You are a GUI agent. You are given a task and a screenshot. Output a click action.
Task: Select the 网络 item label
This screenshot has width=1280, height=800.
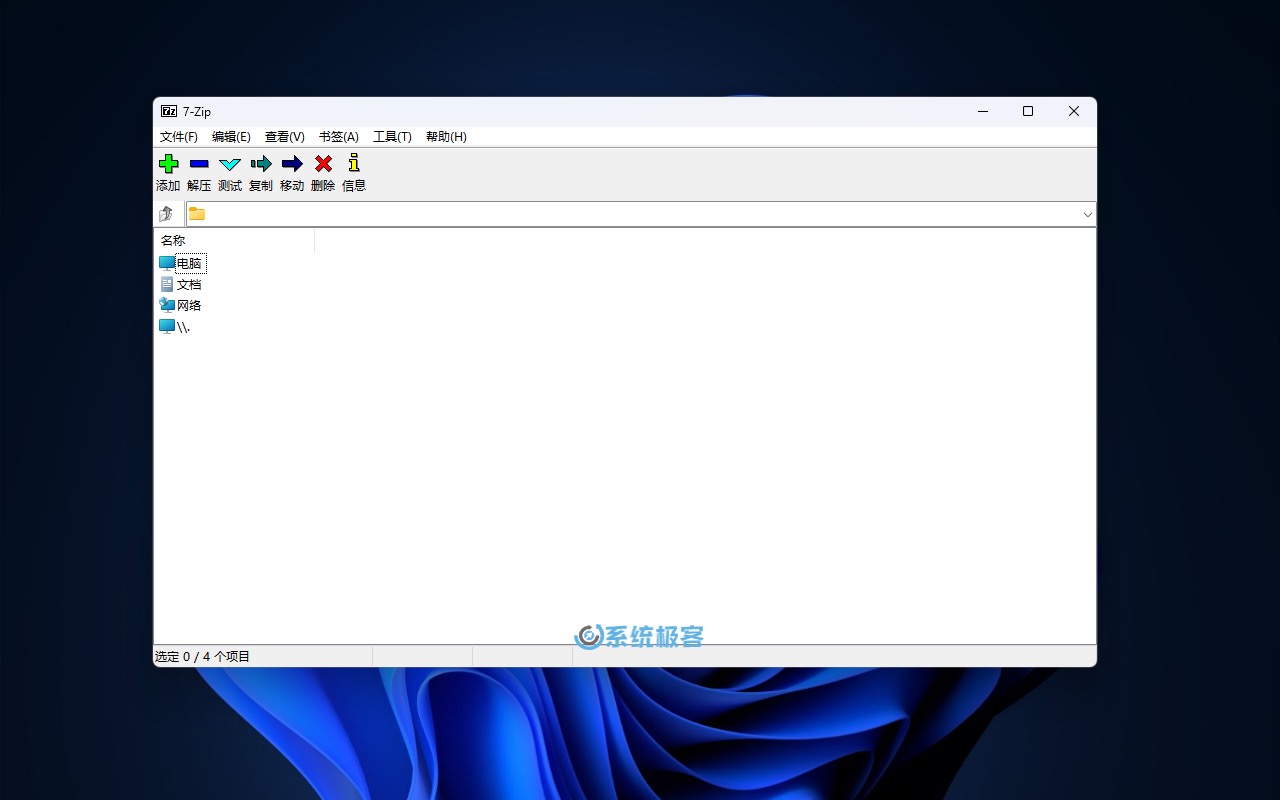click(189, 306)
